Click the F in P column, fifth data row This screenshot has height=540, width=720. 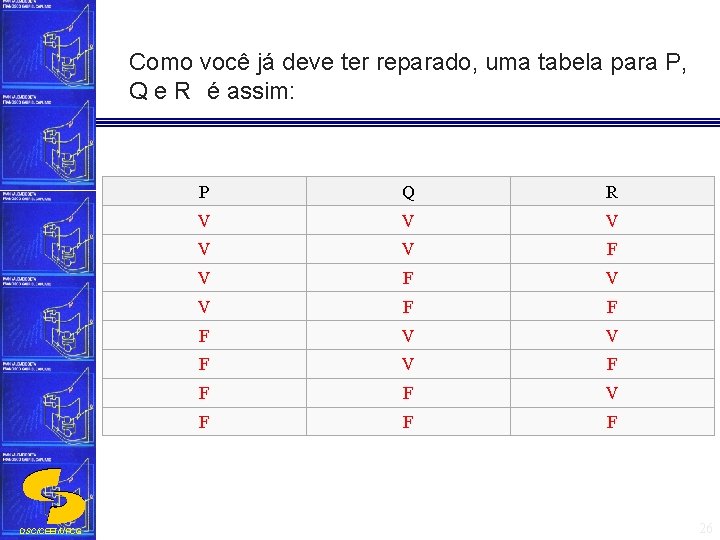tap(204, 336)
